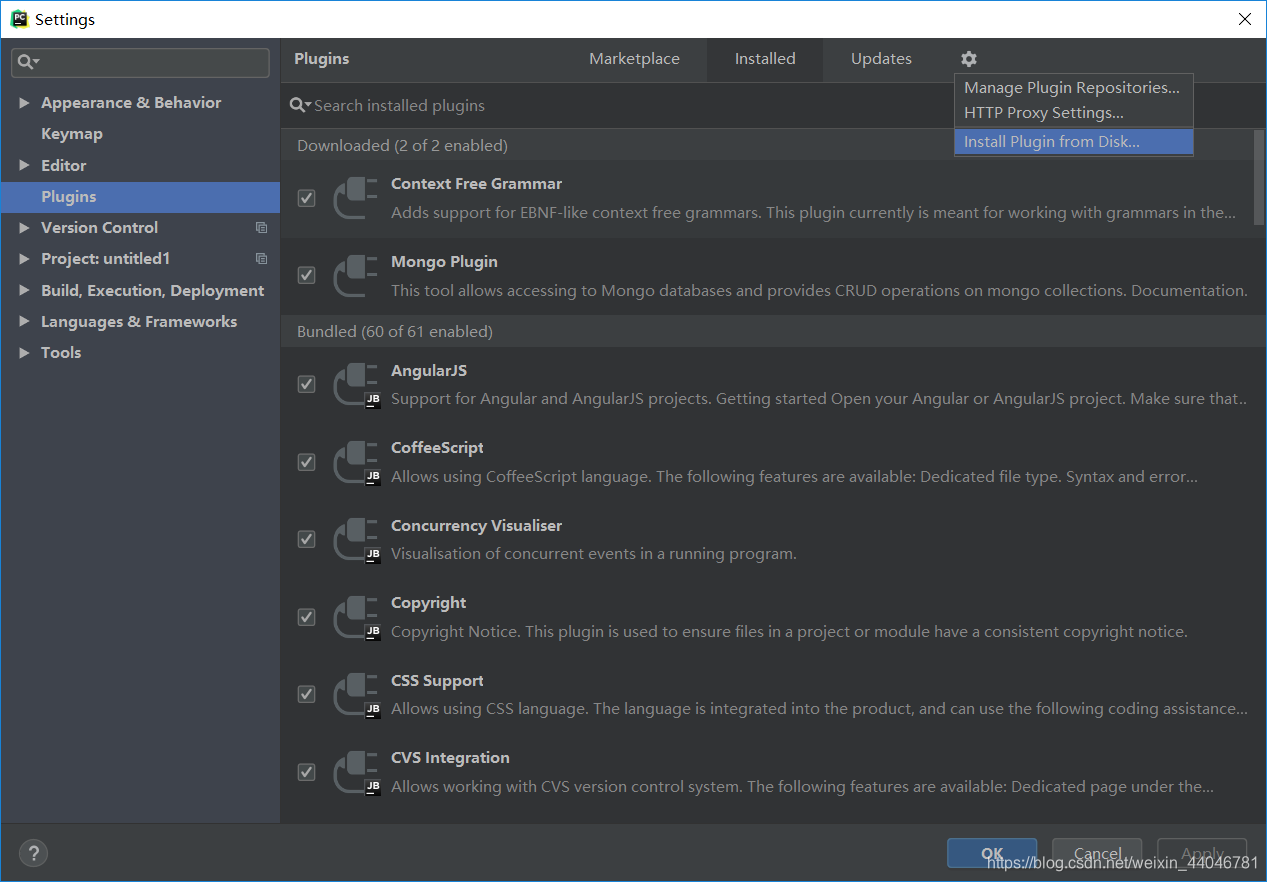Screen dimensions: 1267x882
Task: Expand the Project: untitled1 tree arrow
Action: (24, 259)
